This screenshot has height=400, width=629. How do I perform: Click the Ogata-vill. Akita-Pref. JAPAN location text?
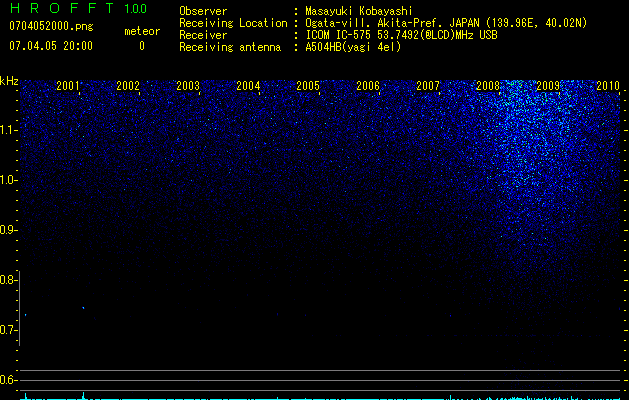point(445,23)
